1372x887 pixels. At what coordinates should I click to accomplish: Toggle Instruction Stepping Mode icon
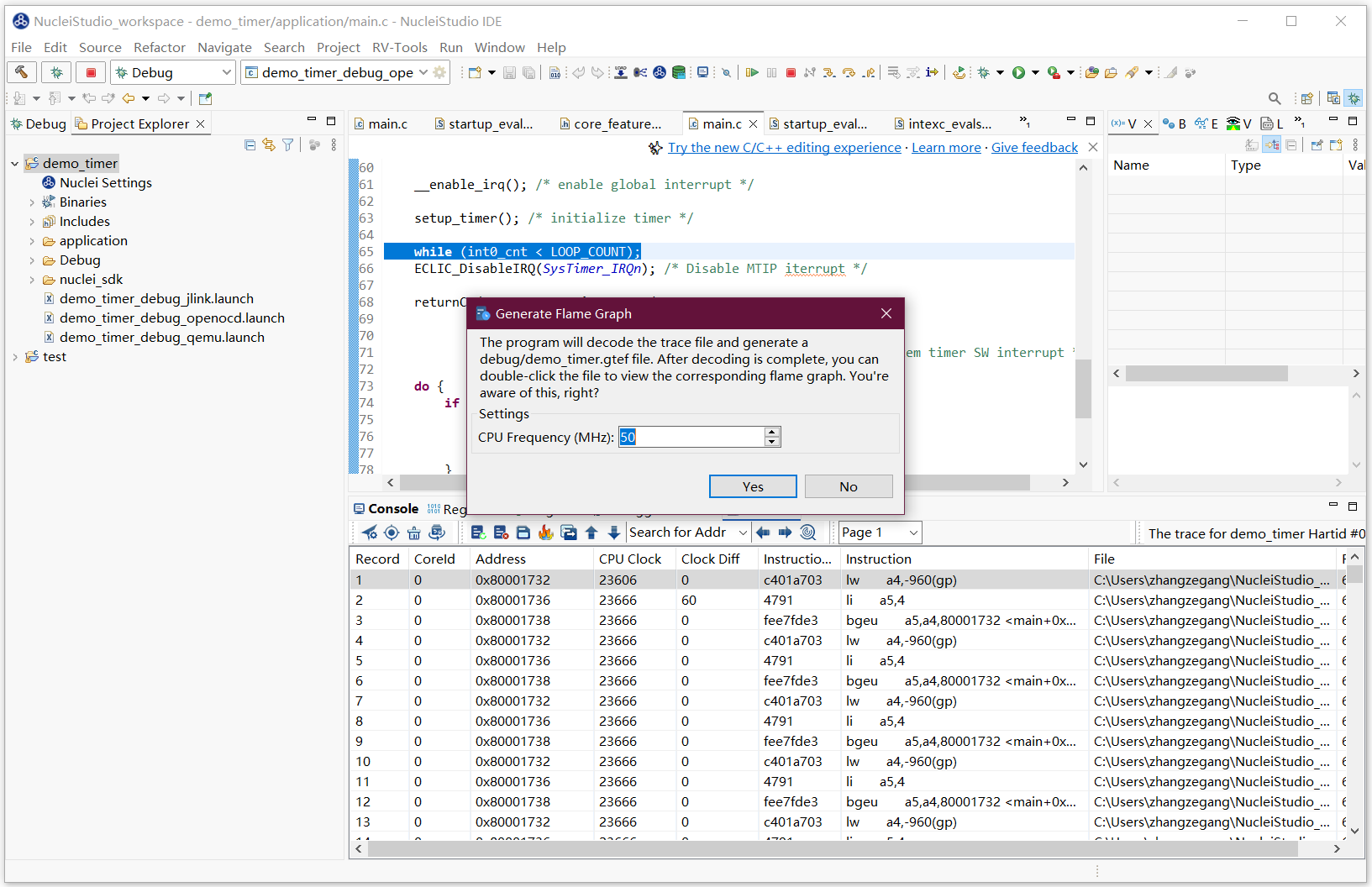tap(932, 73)
